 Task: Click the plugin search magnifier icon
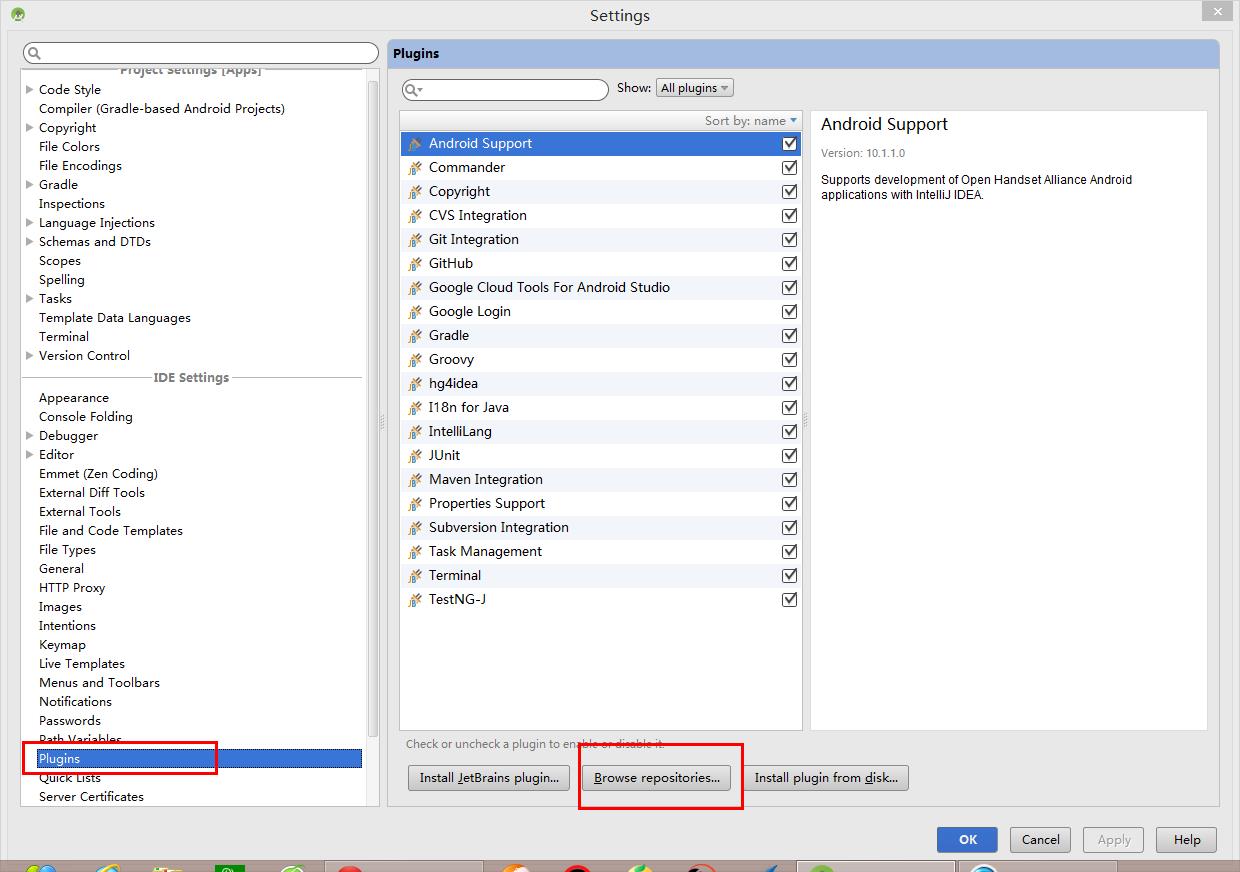tap(413, 90)
